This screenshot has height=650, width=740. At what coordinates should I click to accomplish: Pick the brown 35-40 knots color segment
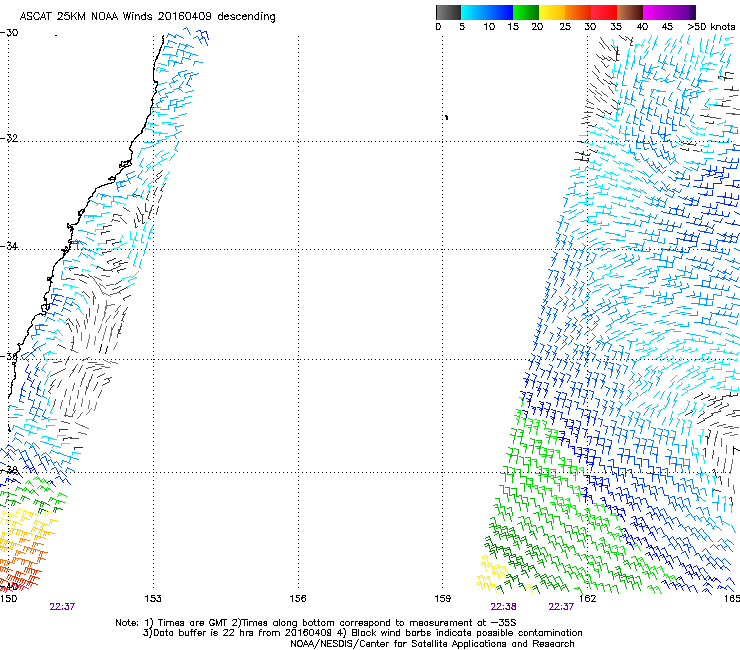point(630,12)
